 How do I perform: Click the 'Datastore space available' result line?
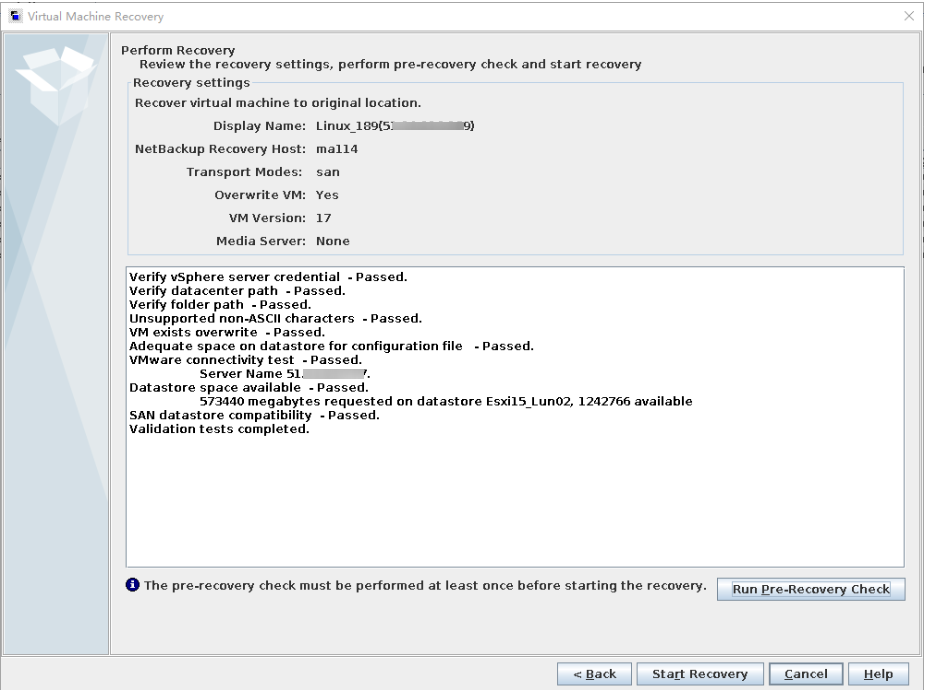click(248, 388)
